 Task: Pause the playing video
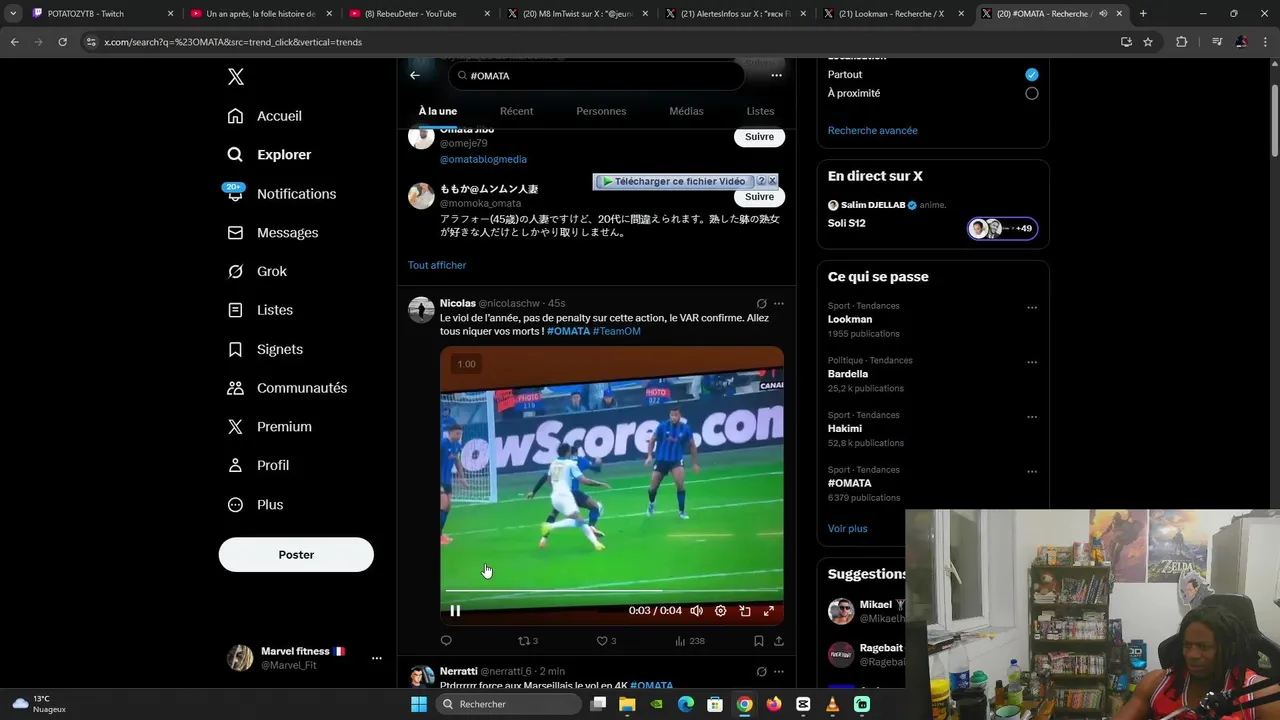455,611
